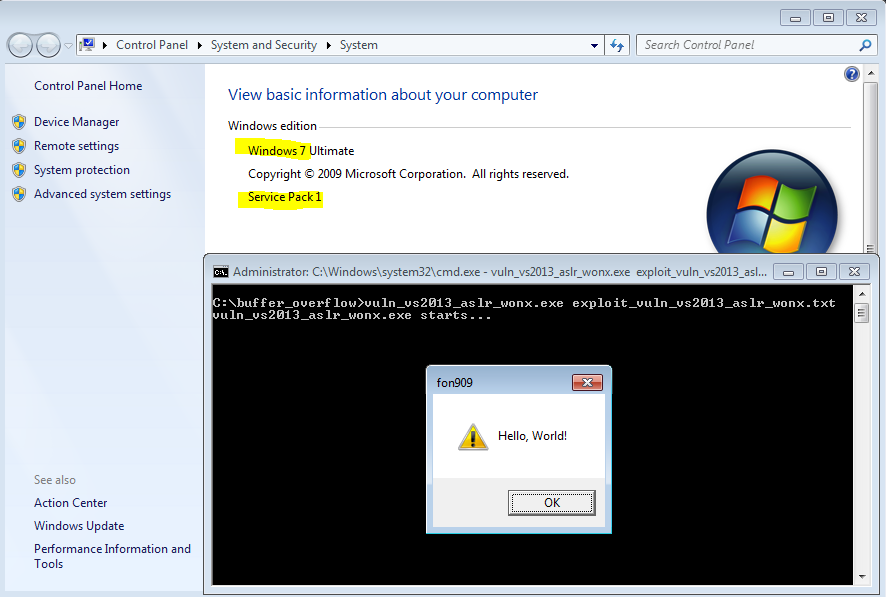Open the recent pages dropdown arrow
The image size is (886, 597).
click(x=68, y=46)
